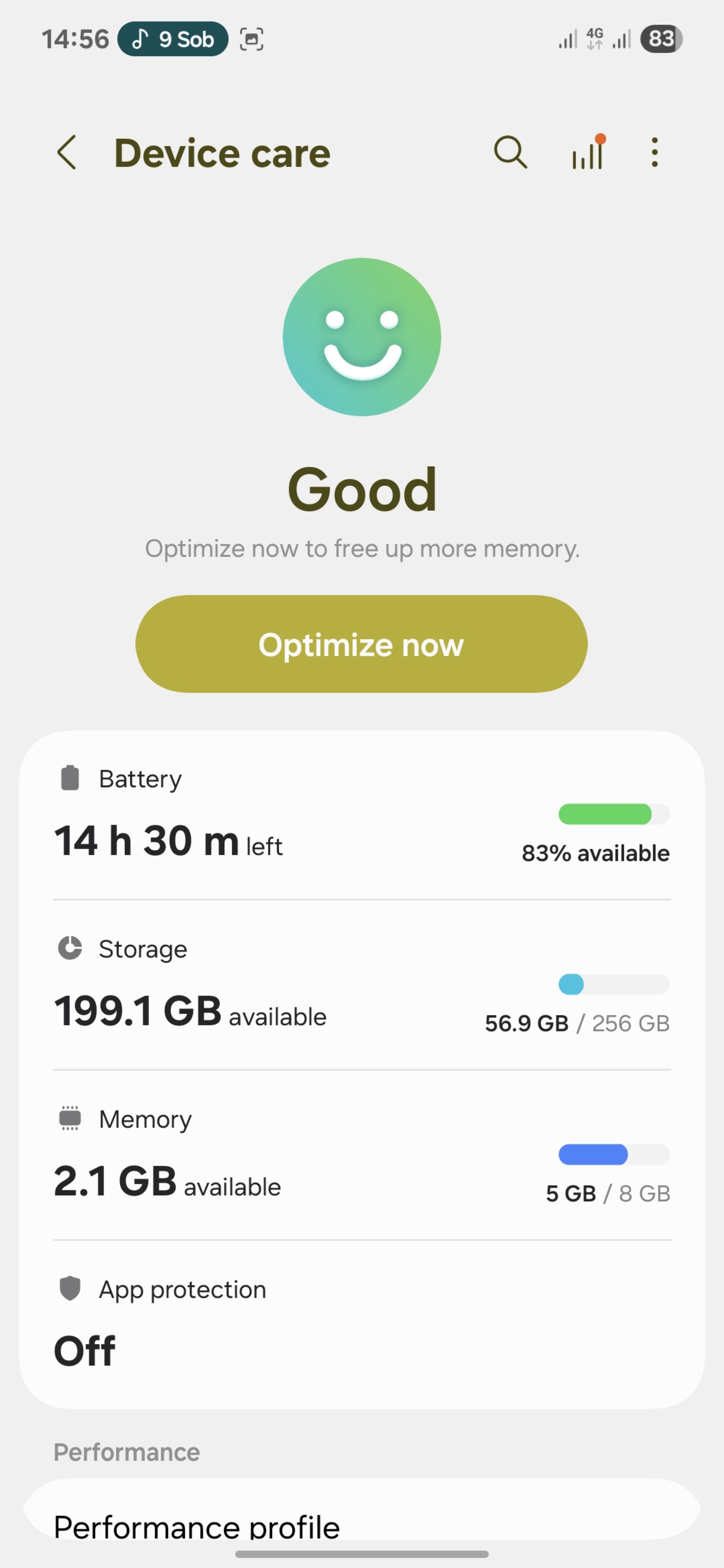Tap the 9 Sob music pill in status bar
This screenshot has width=724, height=1568.
pyautogui.click(x=173, y=39)
